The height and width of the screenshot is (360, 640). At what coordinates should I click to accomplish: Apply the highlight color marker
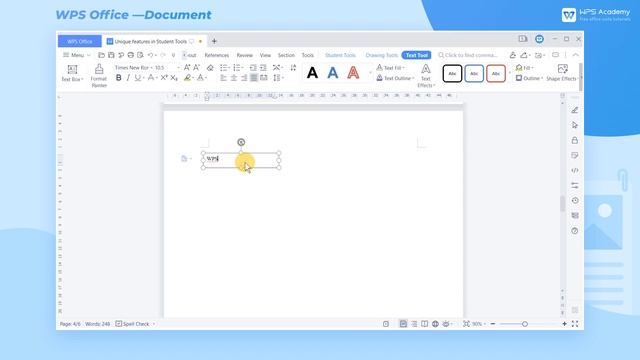point(187,78)
